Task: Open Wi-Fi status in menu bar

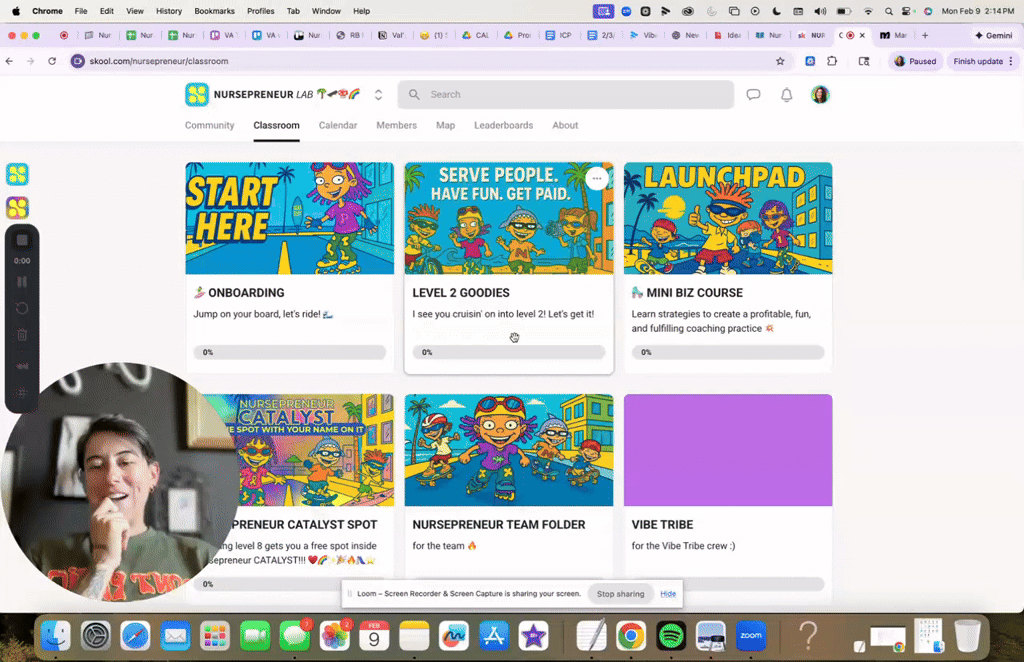Action: tap(868, 11)
